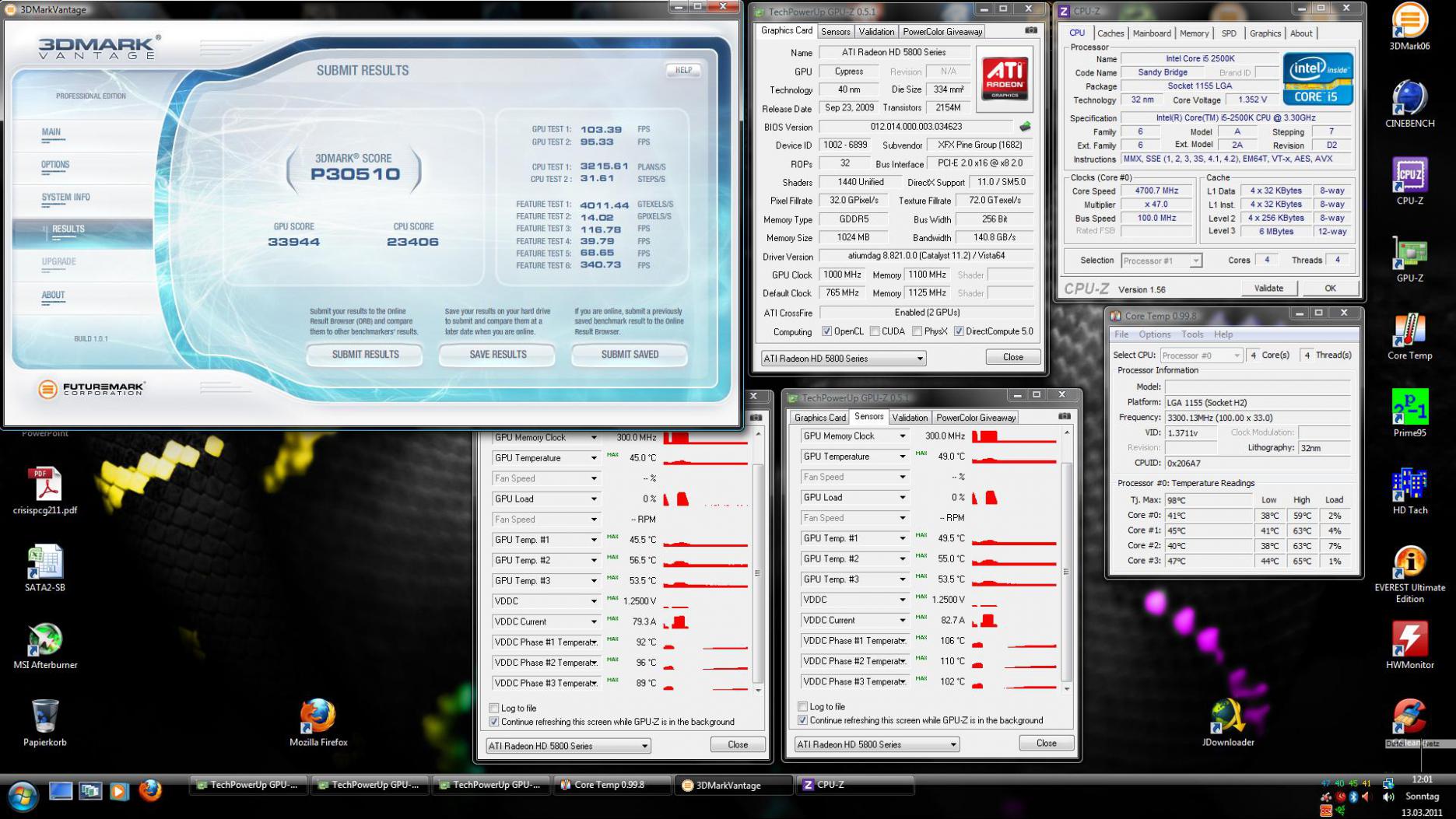Open the SATA2-SB spreadsheet file
The width and height of the screenshot is (1456, 819).
coord(45,568)
